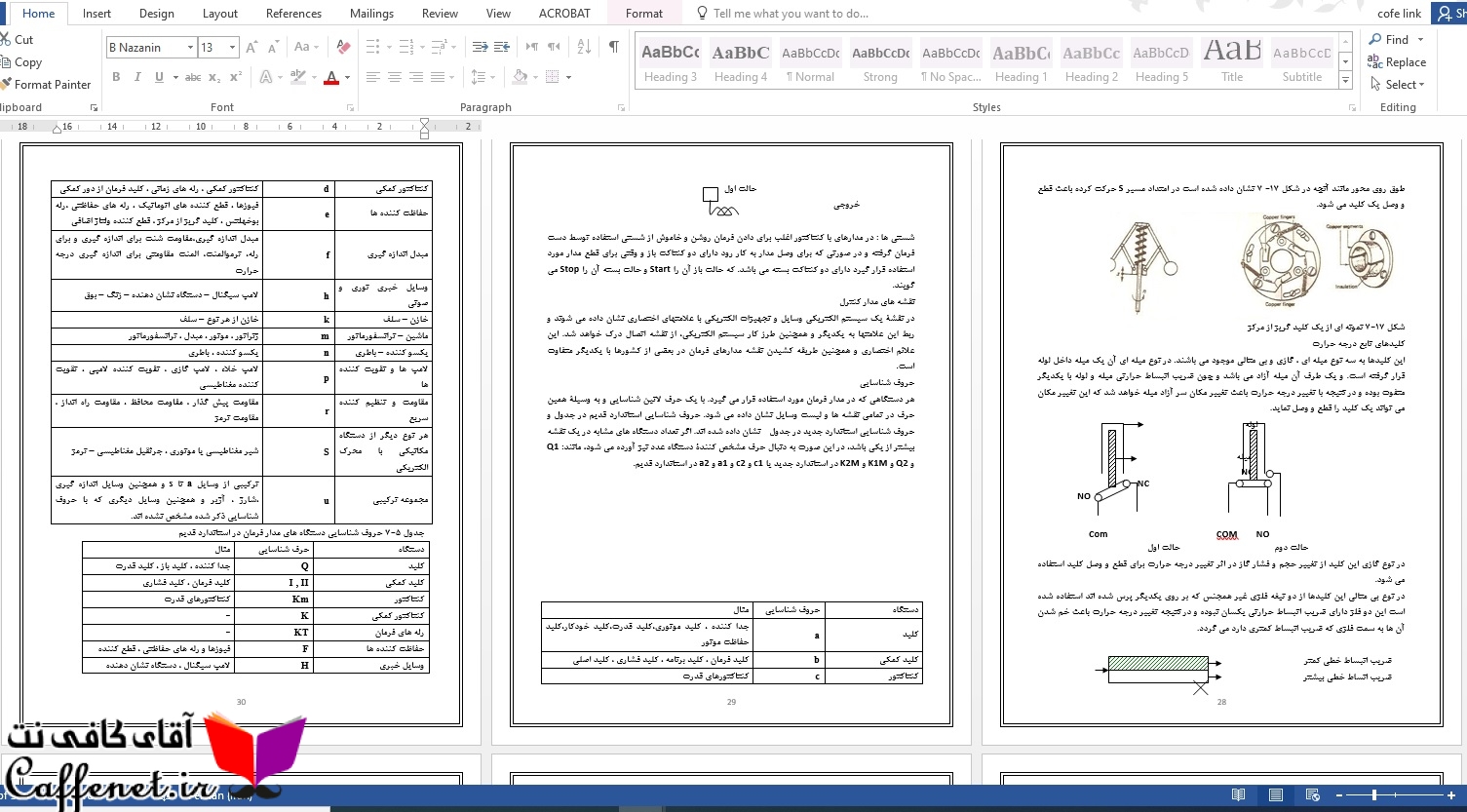Open the font size dropdown showing 13
Viewport: 1467px width, 812px height.
(232, 47)
